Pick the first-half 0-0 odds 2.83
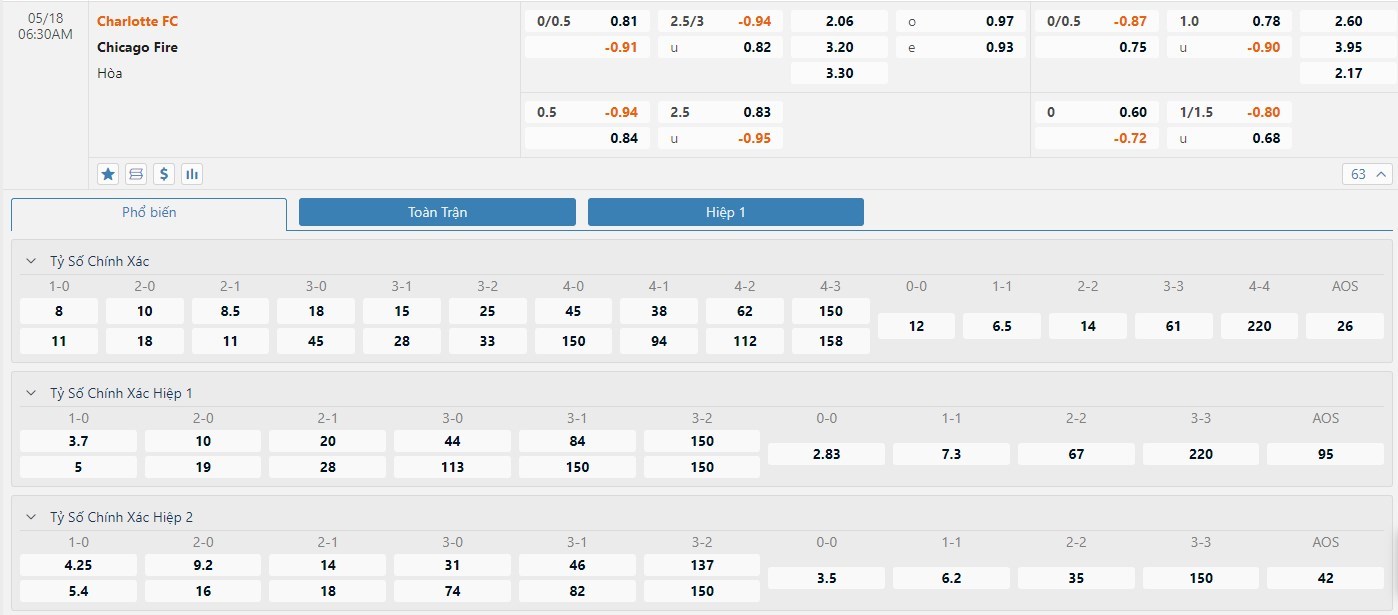 [x=826, y=454]
